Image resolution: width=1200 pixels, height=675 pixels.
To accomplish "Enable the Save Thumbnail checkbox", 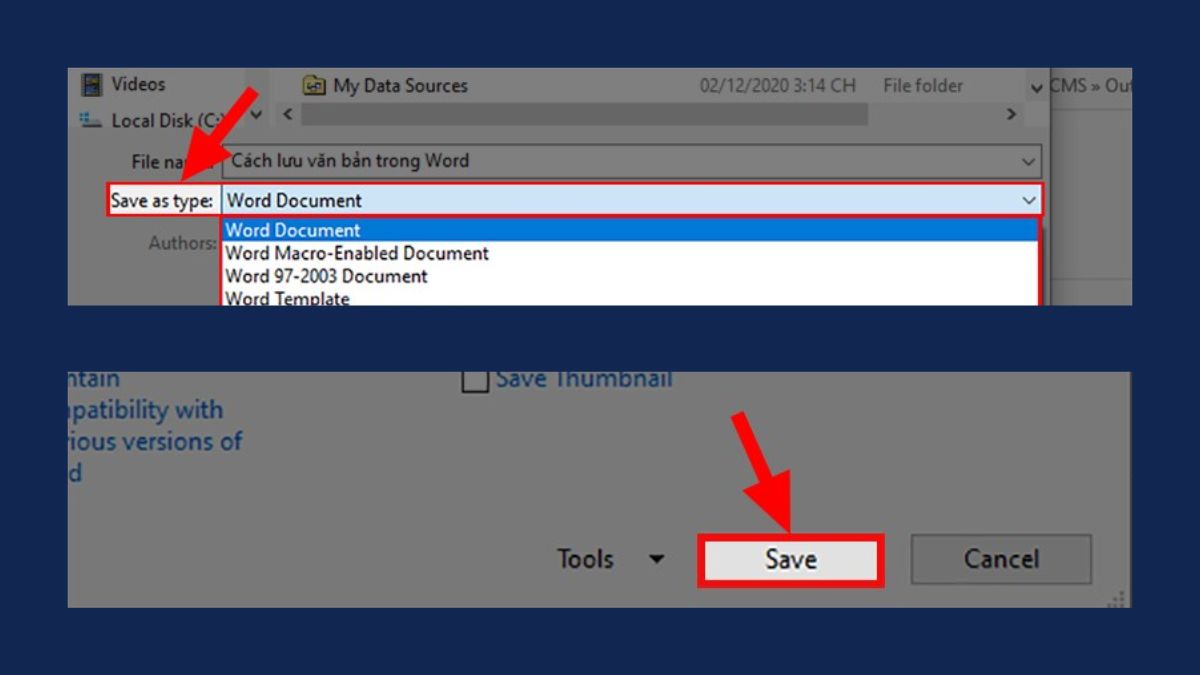I will click(x=475, y=380).
